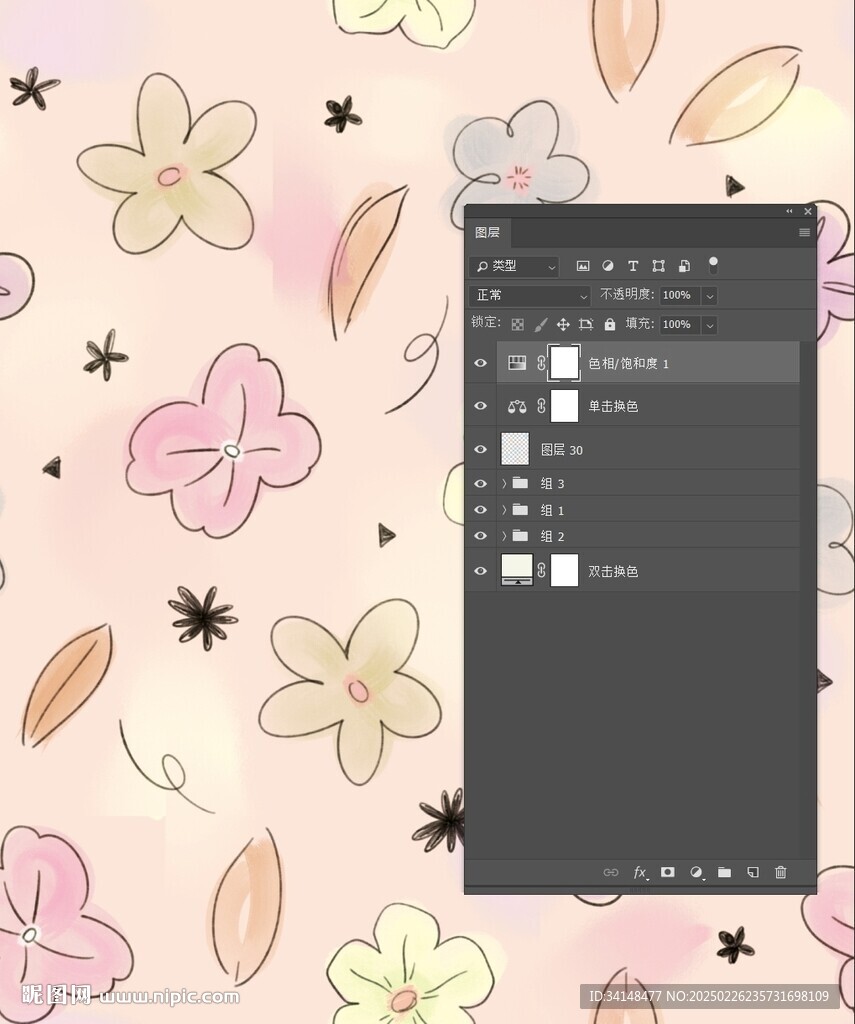Select the 图层 panel tab
The height and width of the screenshot is (1024, 855).
tap(488, 233)
